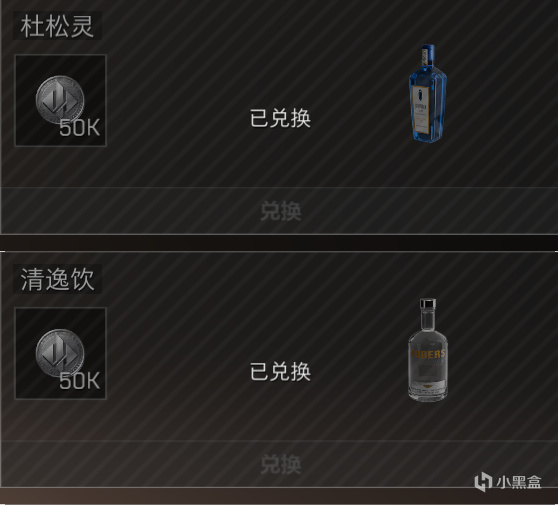
Task: Click the 已兑换 status in 杜松灵 card
Action: 280,118
